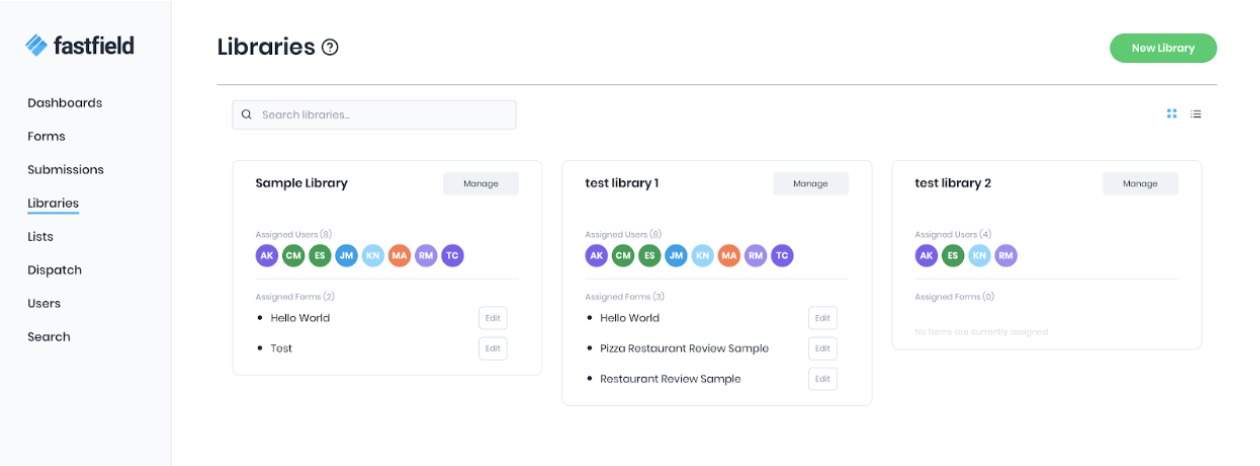Click the AK user avatar in Sample Library
This screenshot has width=1260, height=466.
pyautogui.click(x=267, y=256)
